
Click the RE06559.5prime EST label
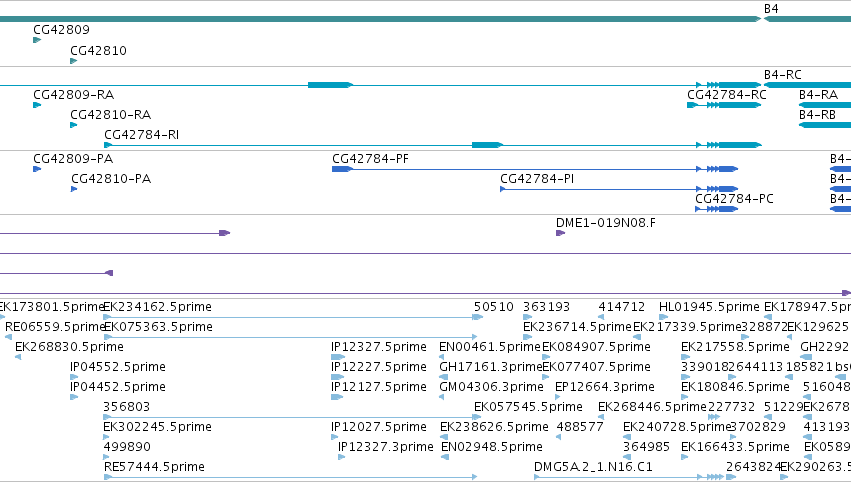click(x=54, y=327)
